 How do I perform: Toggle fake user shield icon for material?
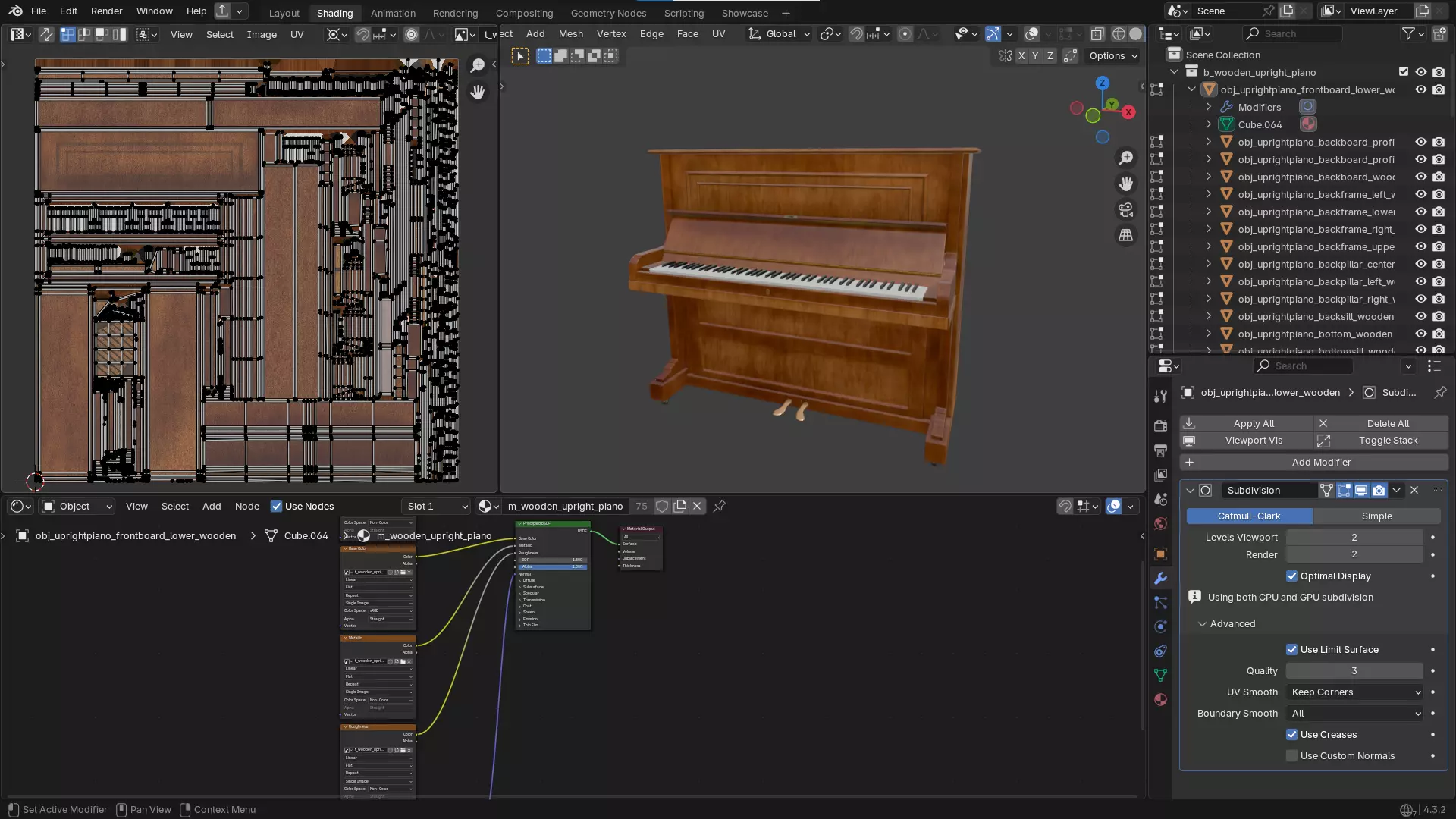(662, 506)
